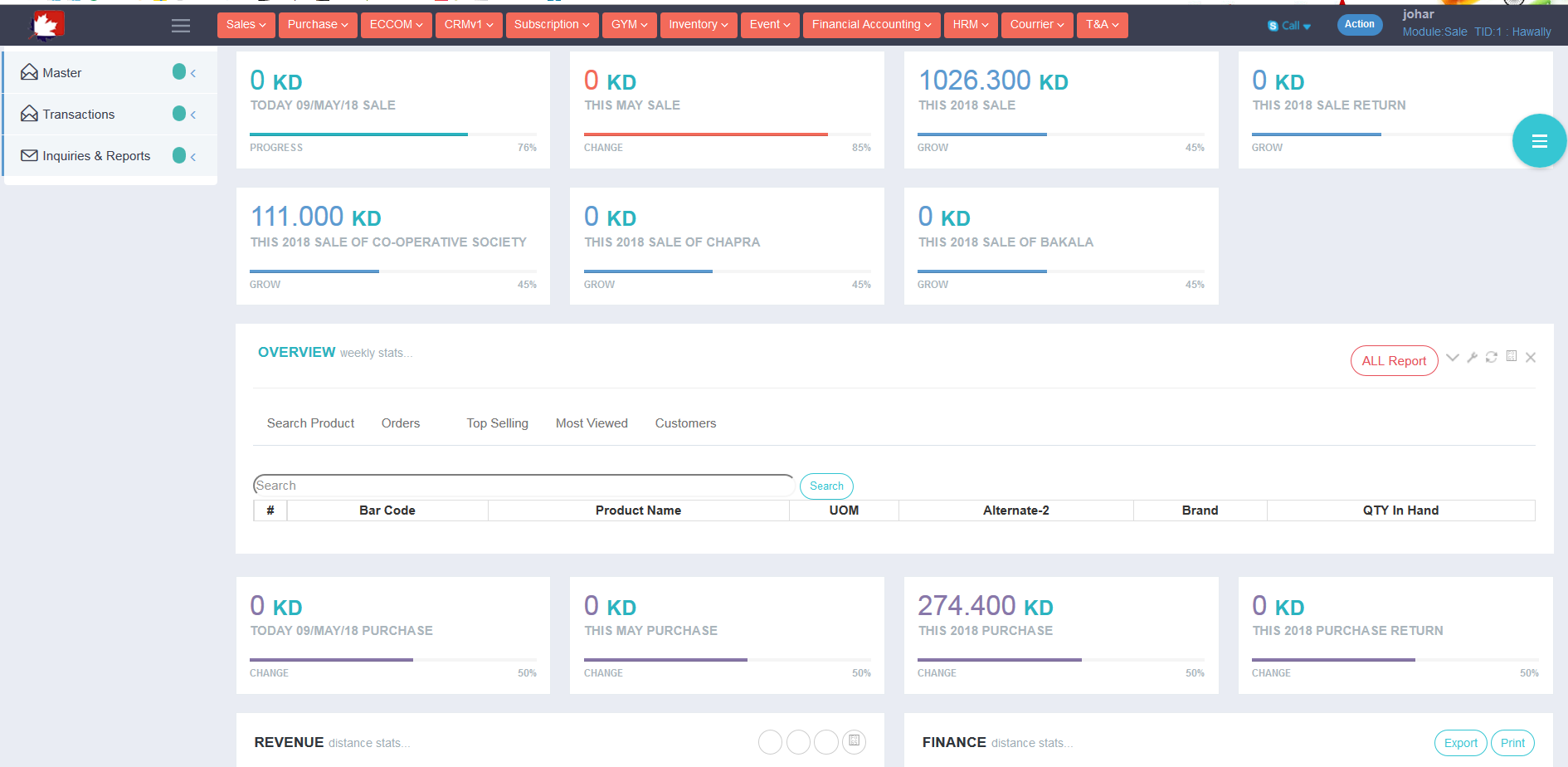
Task: Click the Skype Call icon
Action: 1273,26
